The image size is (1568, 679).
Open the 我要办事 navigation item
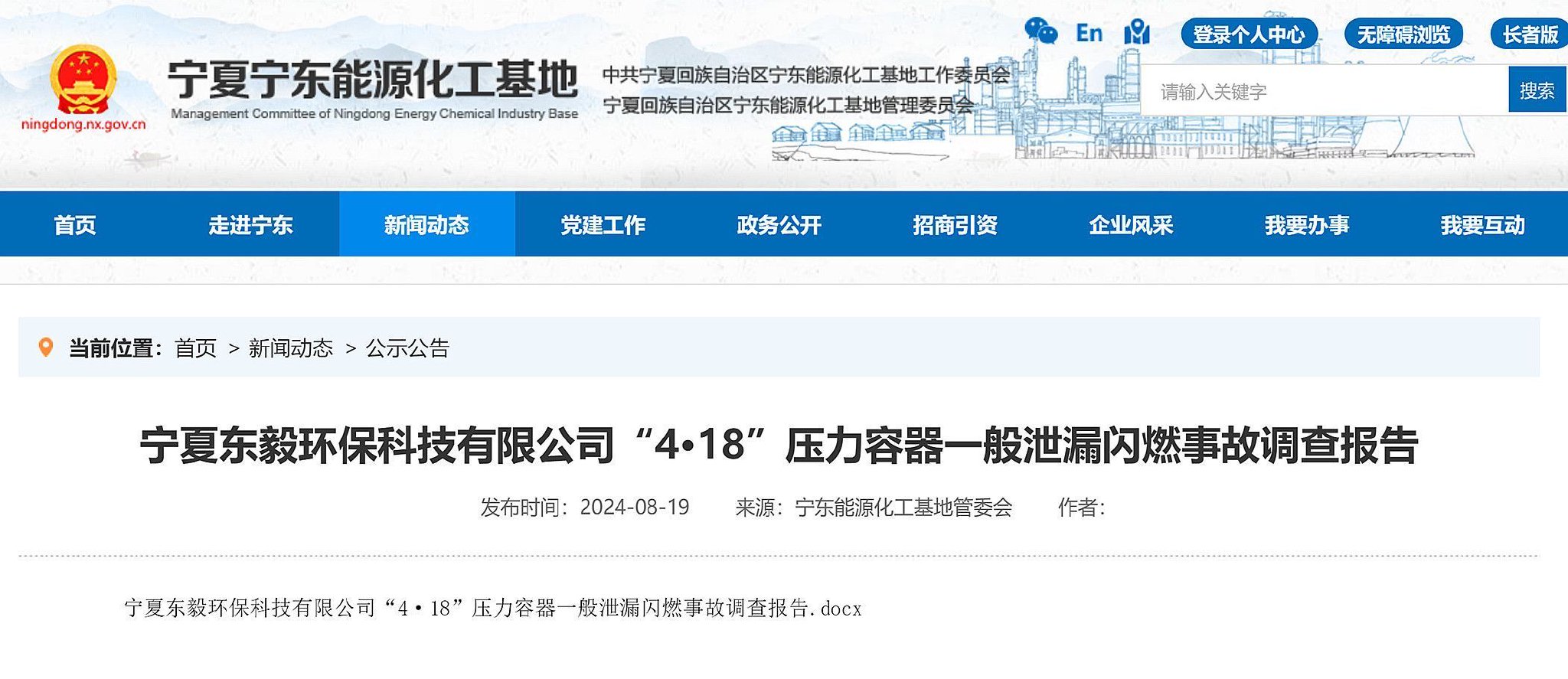[1307, 225]
